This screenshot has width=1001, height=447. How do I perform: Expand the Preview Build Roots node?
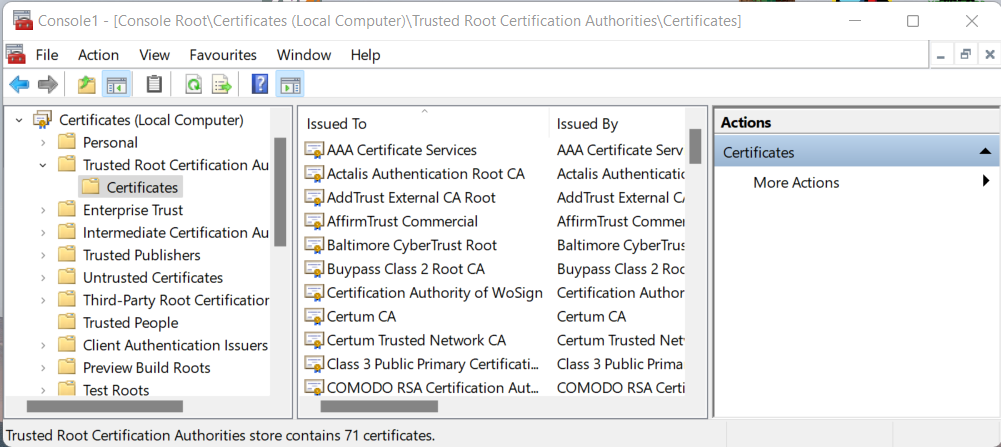[43, 368]
